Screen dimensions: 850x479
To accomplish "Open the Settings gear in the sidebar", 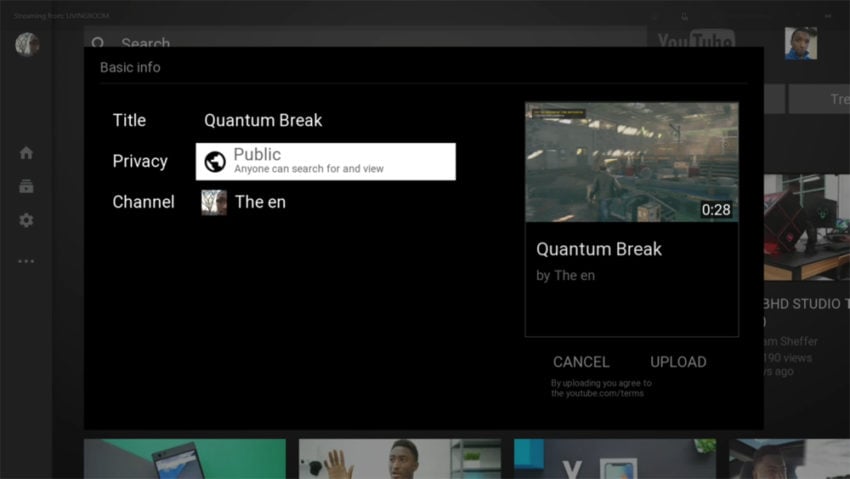I will tap(26, 220).
